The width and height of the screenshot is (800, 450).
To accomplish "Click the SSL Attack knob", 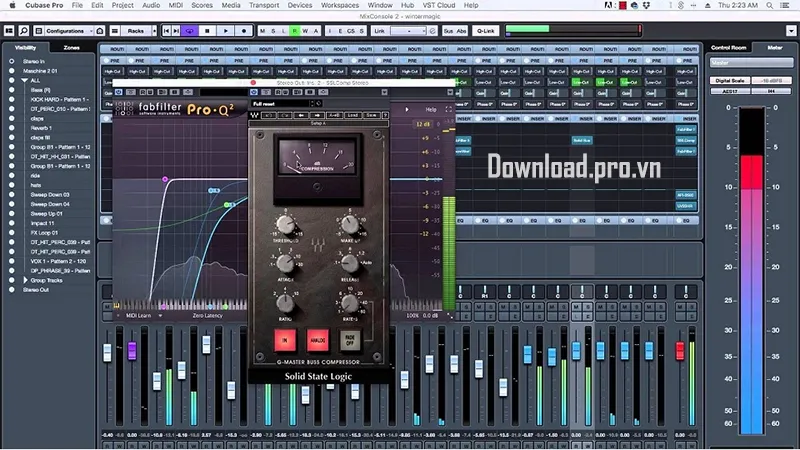I will 285,263.
